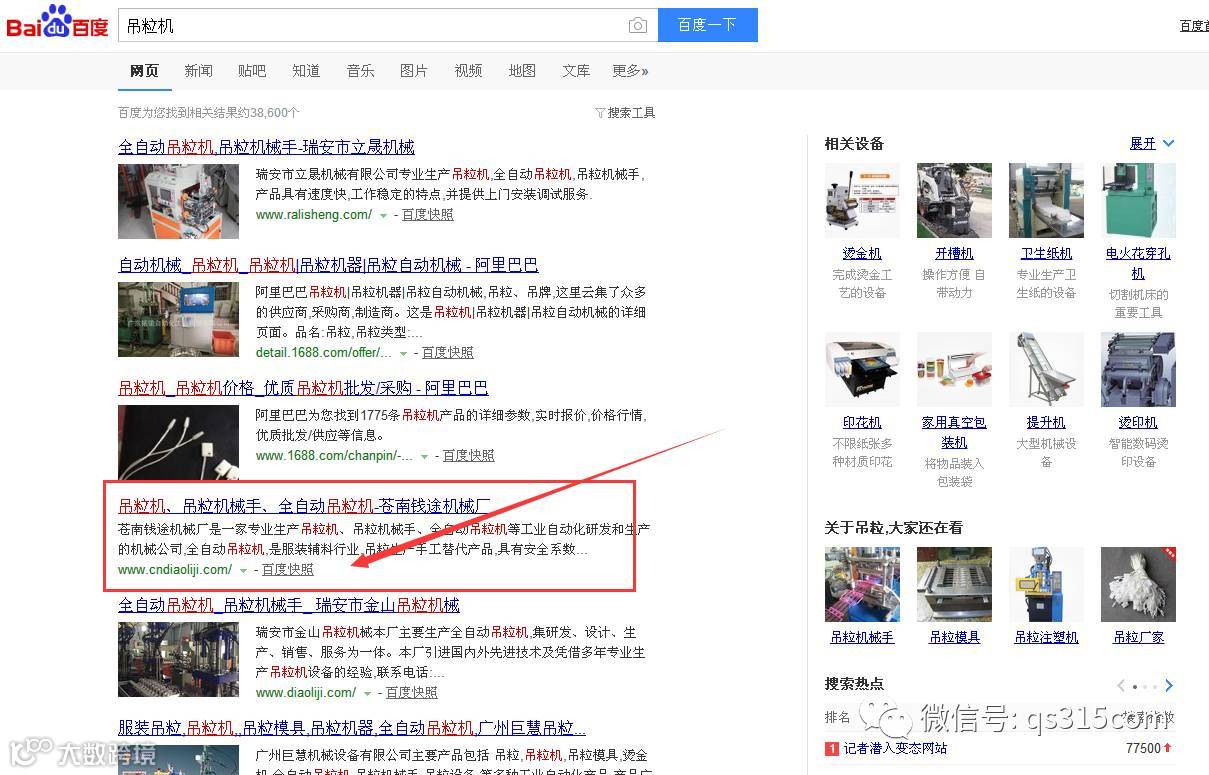This screenshot has width=1209, height=775.
Task: Click 电火花穿孔机 equipment image
Action: point(1138,200)
